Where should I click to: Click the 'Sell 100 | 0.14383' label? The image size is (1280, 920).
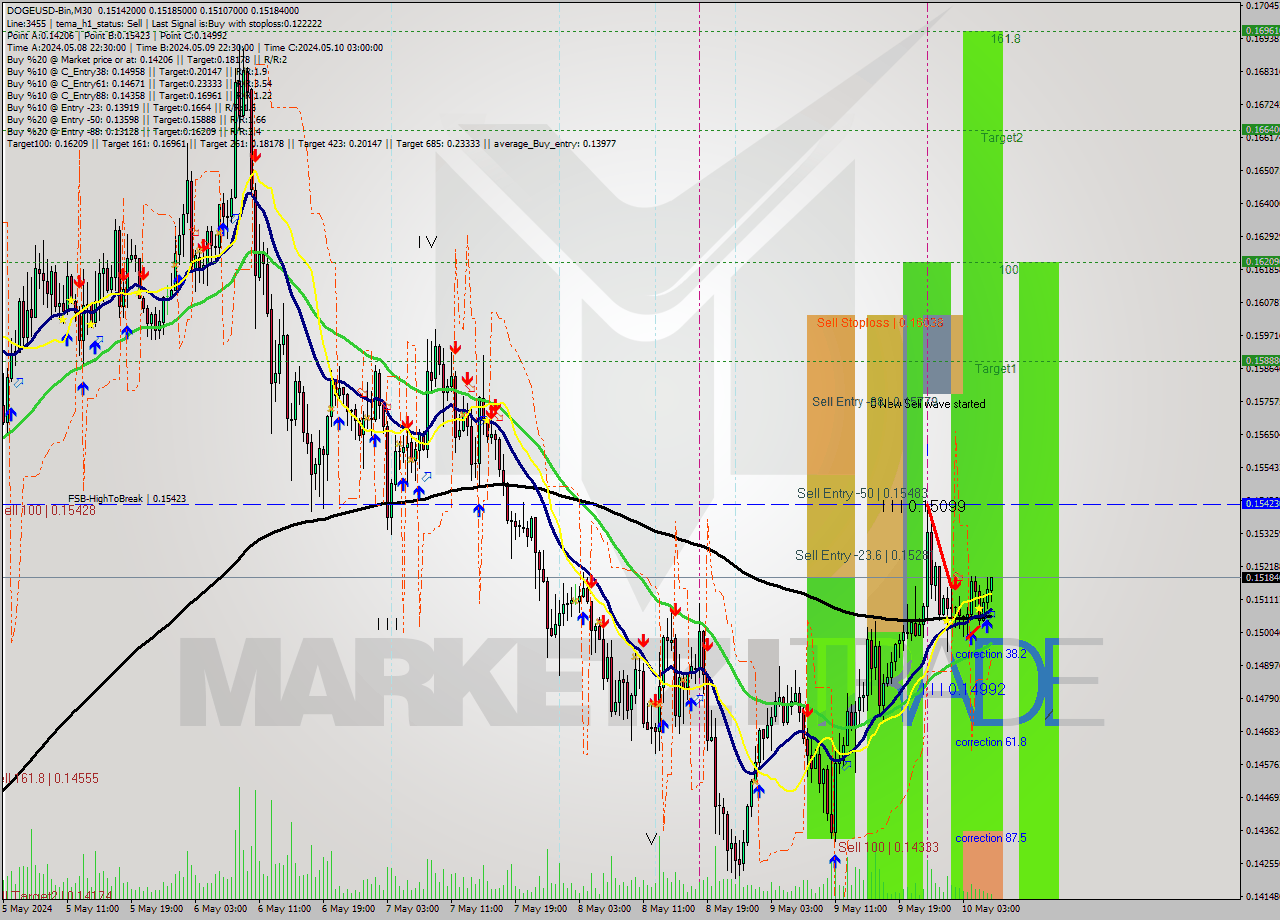pos(888,847)
